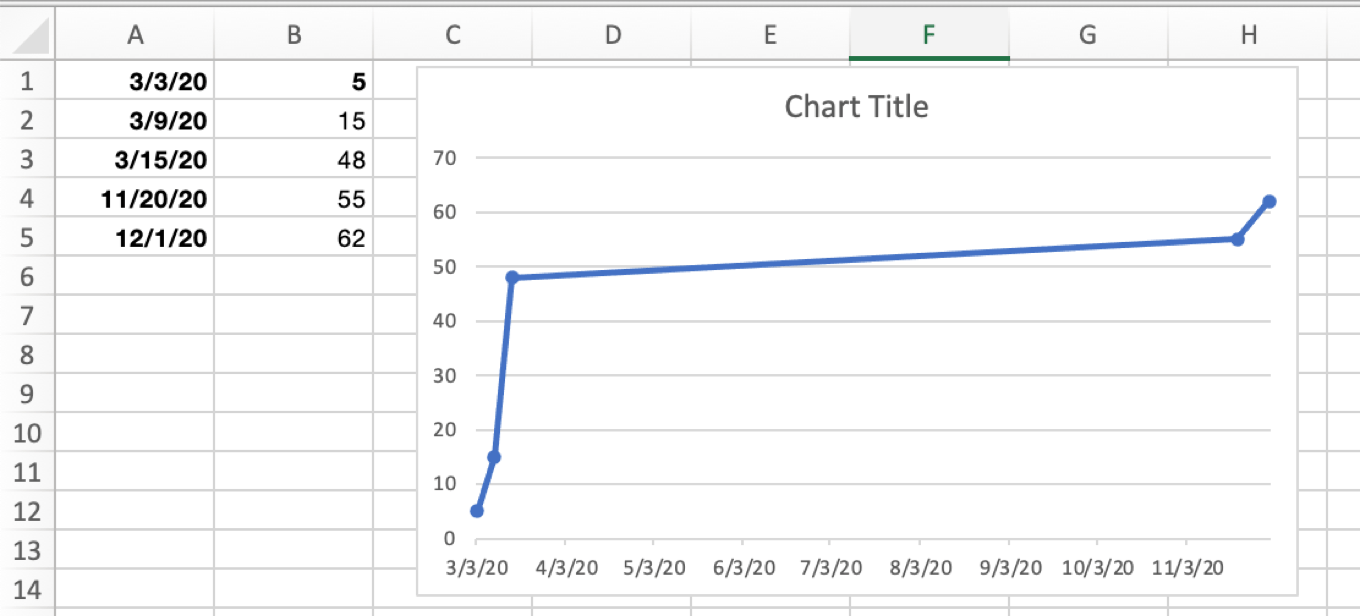Viewport: 1360px width, 616px height.
Task: Select the data point near 55
Action: coord(1237,239)
